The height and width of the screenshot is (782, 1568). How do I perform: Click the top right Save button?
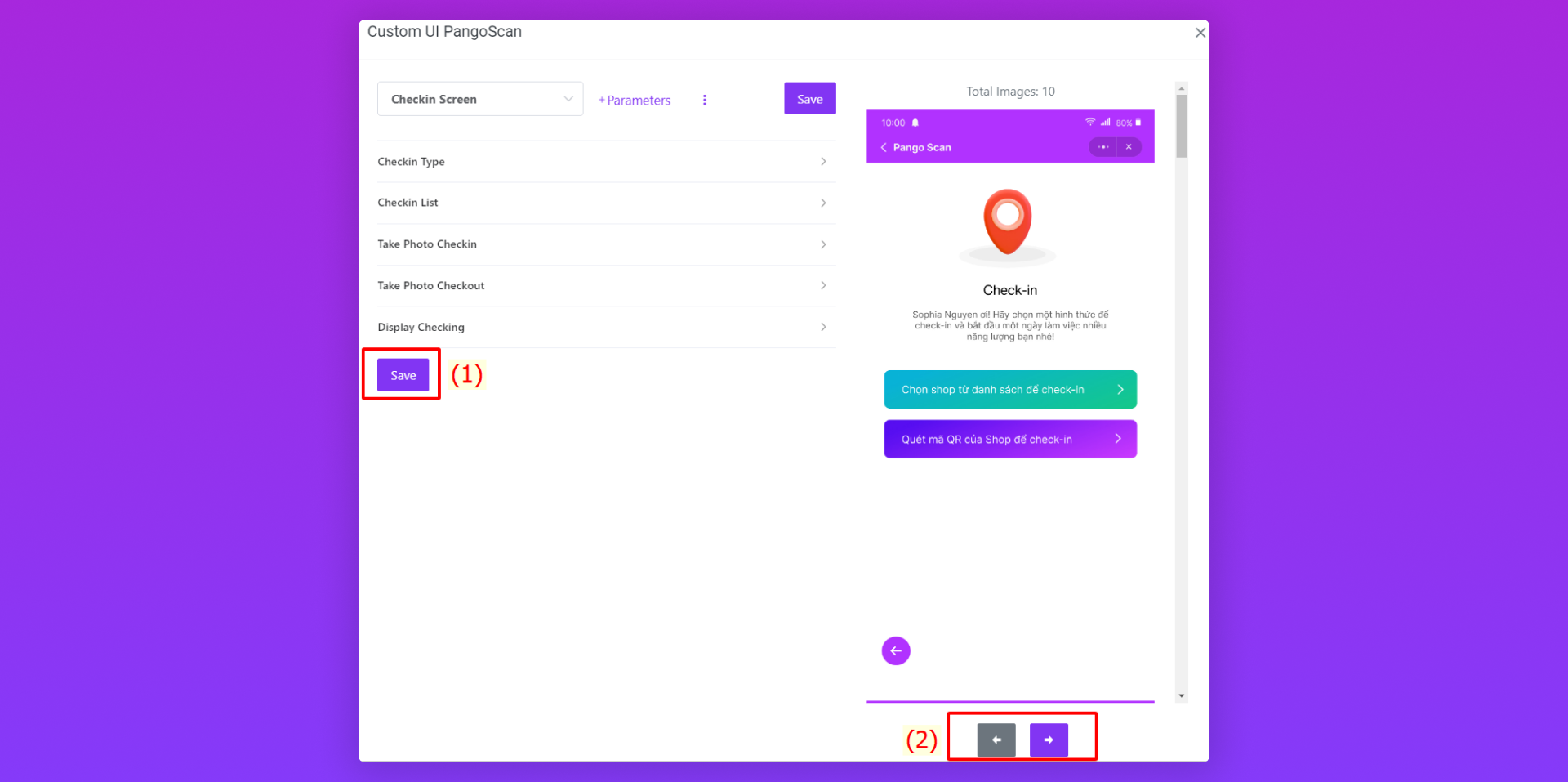(x=809, y=99)
